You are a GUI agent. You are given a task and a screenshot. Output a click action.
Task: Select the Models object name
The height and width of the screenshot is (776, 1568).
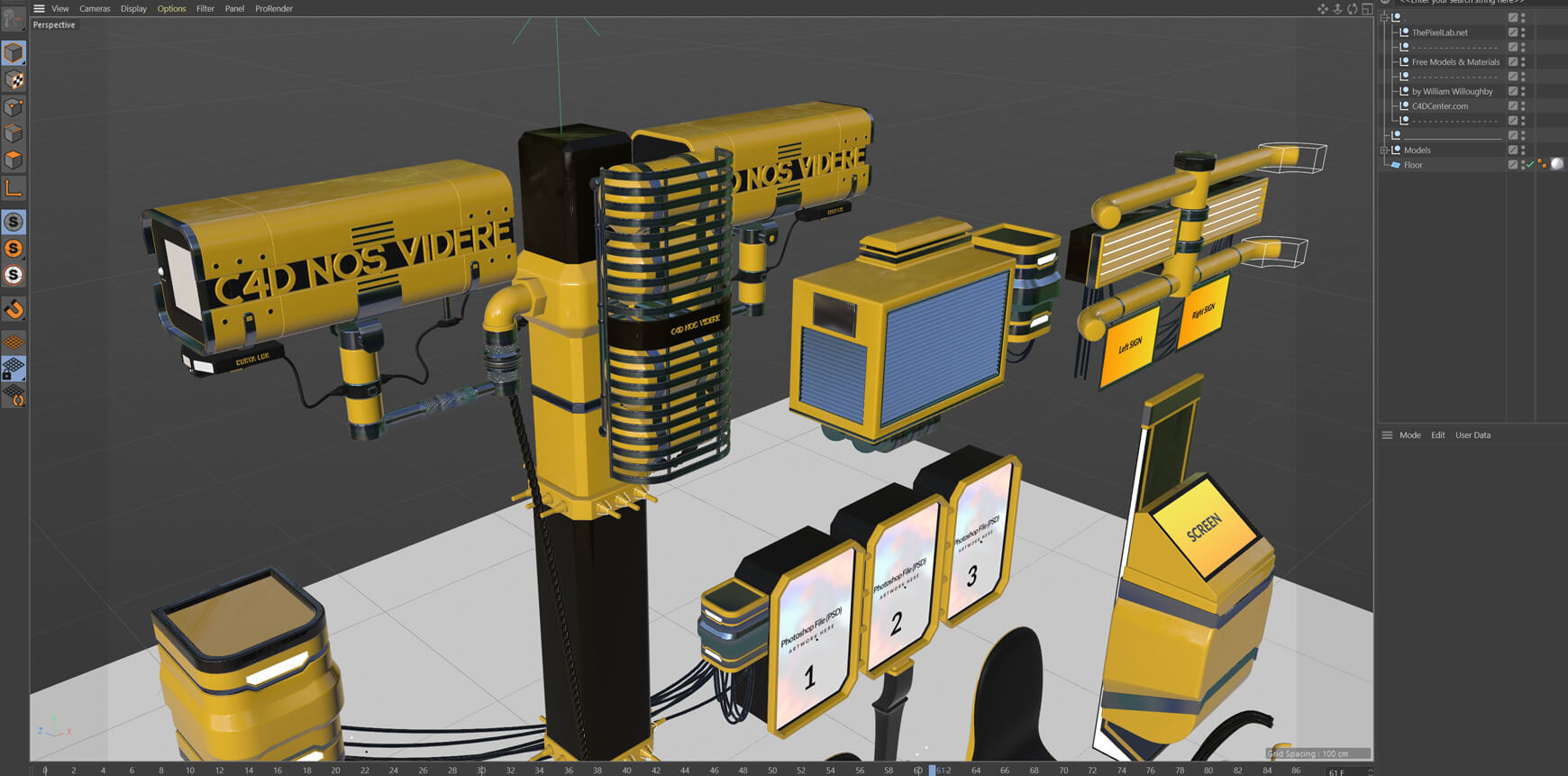point(1417,151)
